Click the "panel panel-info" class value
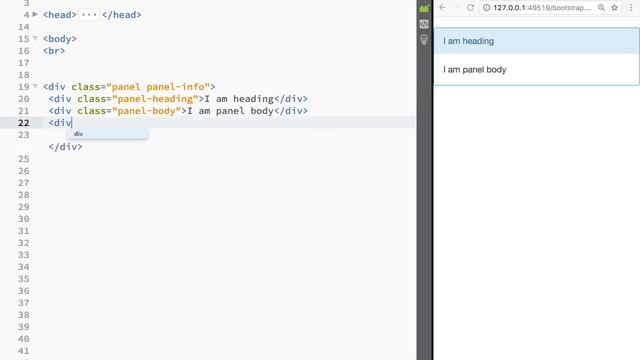 [158, 87]
